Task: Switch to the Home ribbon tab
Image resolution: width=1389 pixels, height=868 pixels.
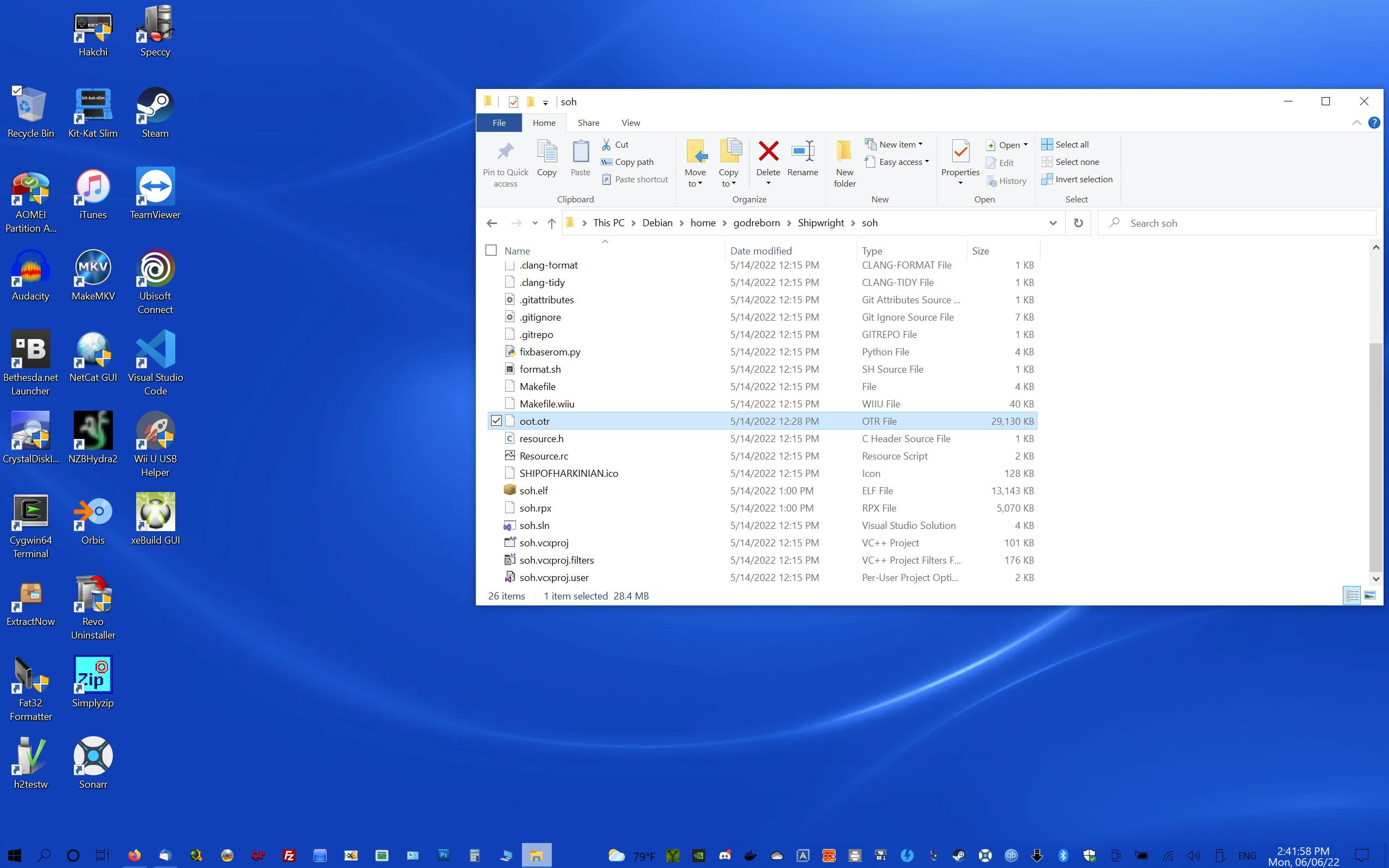Action: tap(544, 122)
